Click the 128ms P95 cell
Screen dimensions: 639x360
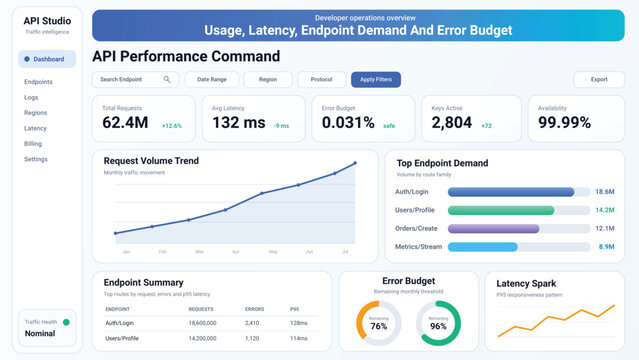click(x=299, y=323)
